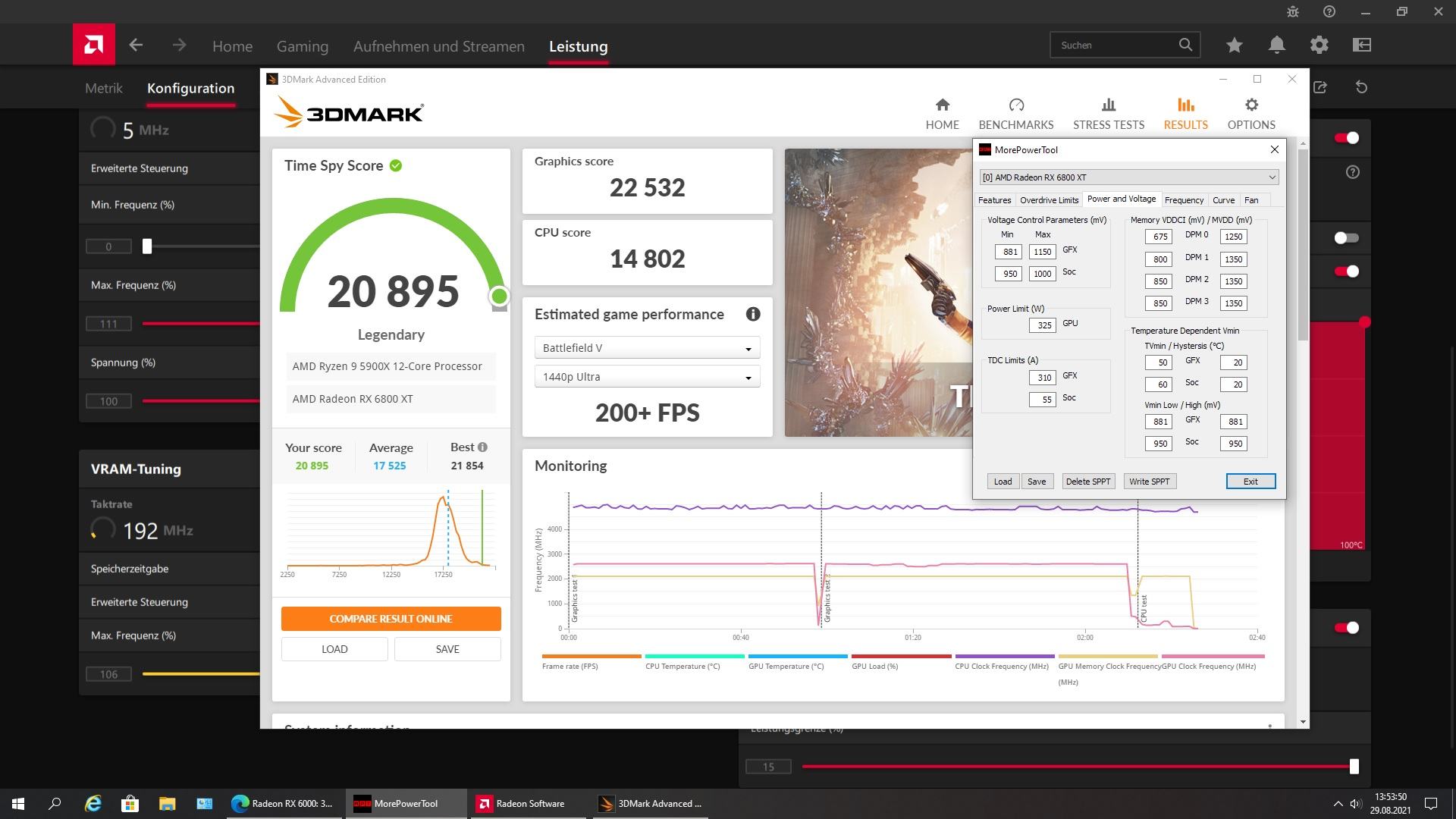Click the bug report icon in Radeon title bar

click(x=1293, y=12)
